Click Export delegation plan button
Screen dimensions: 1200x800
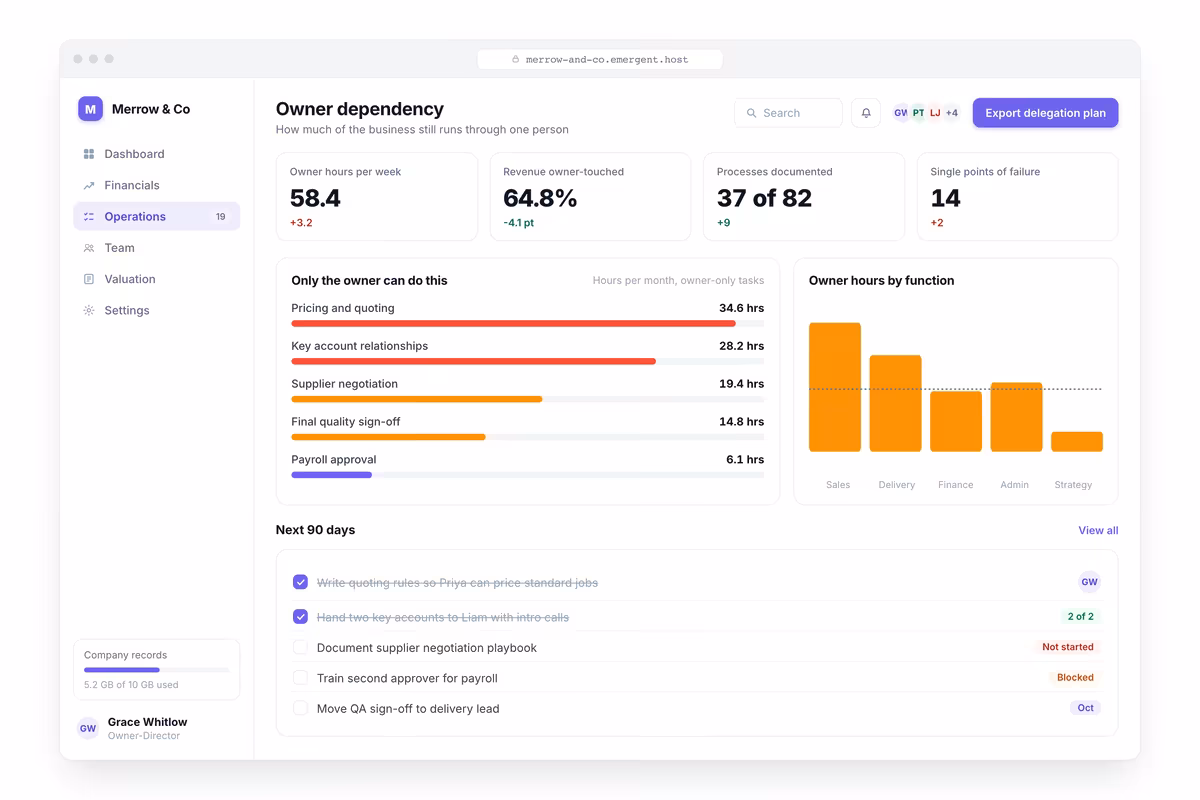pyautogui.click(x=1045, y=113)
